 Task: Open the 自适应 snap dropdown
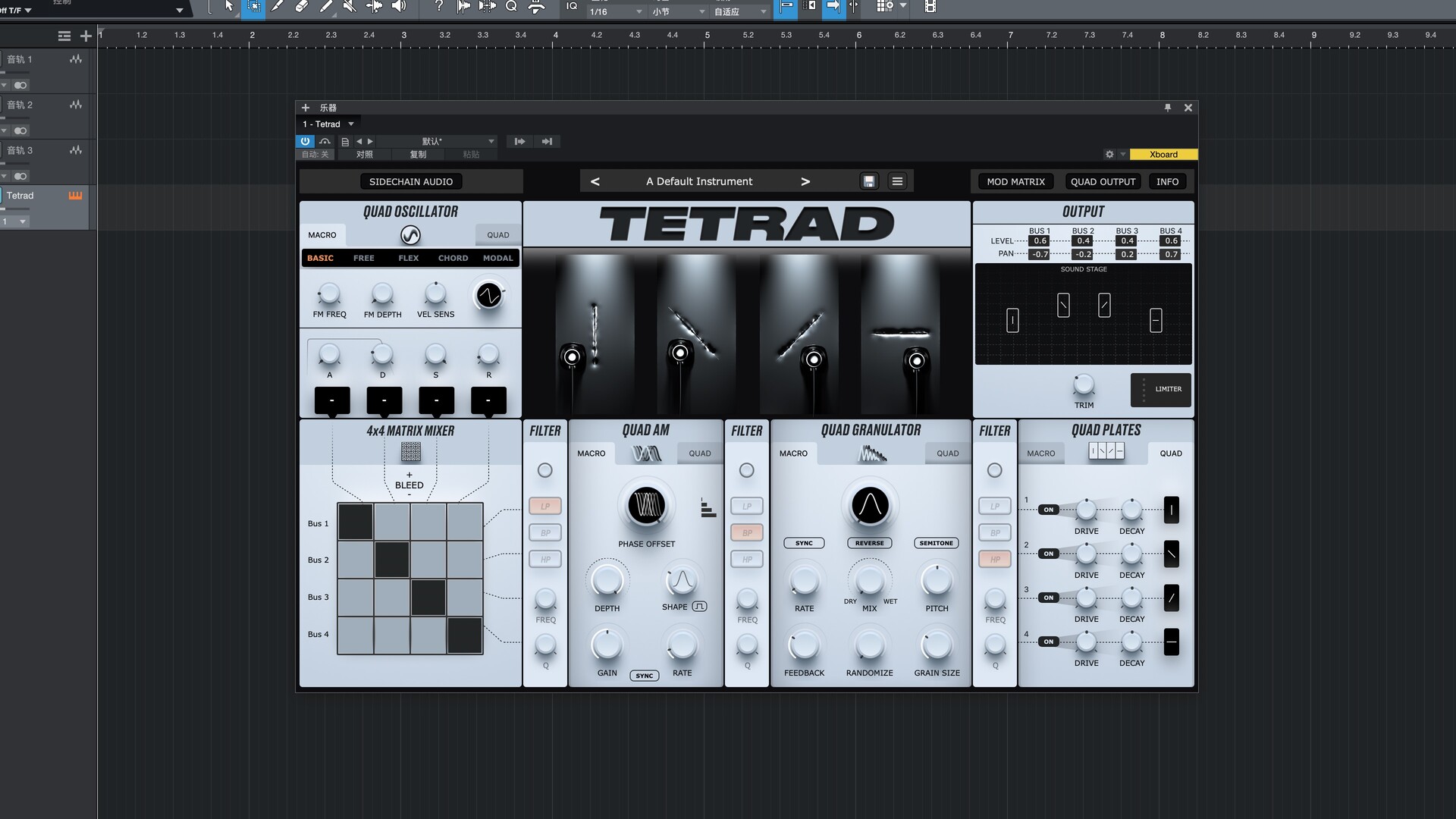point(740,11)
